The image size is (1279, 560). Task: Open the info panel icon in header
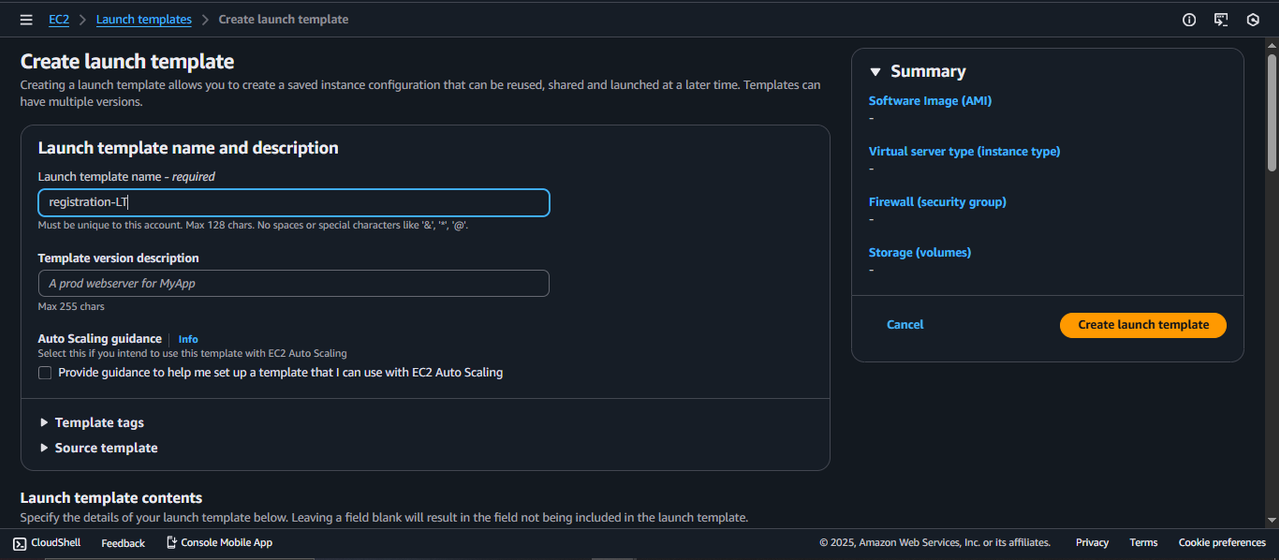coord(1189,20)
